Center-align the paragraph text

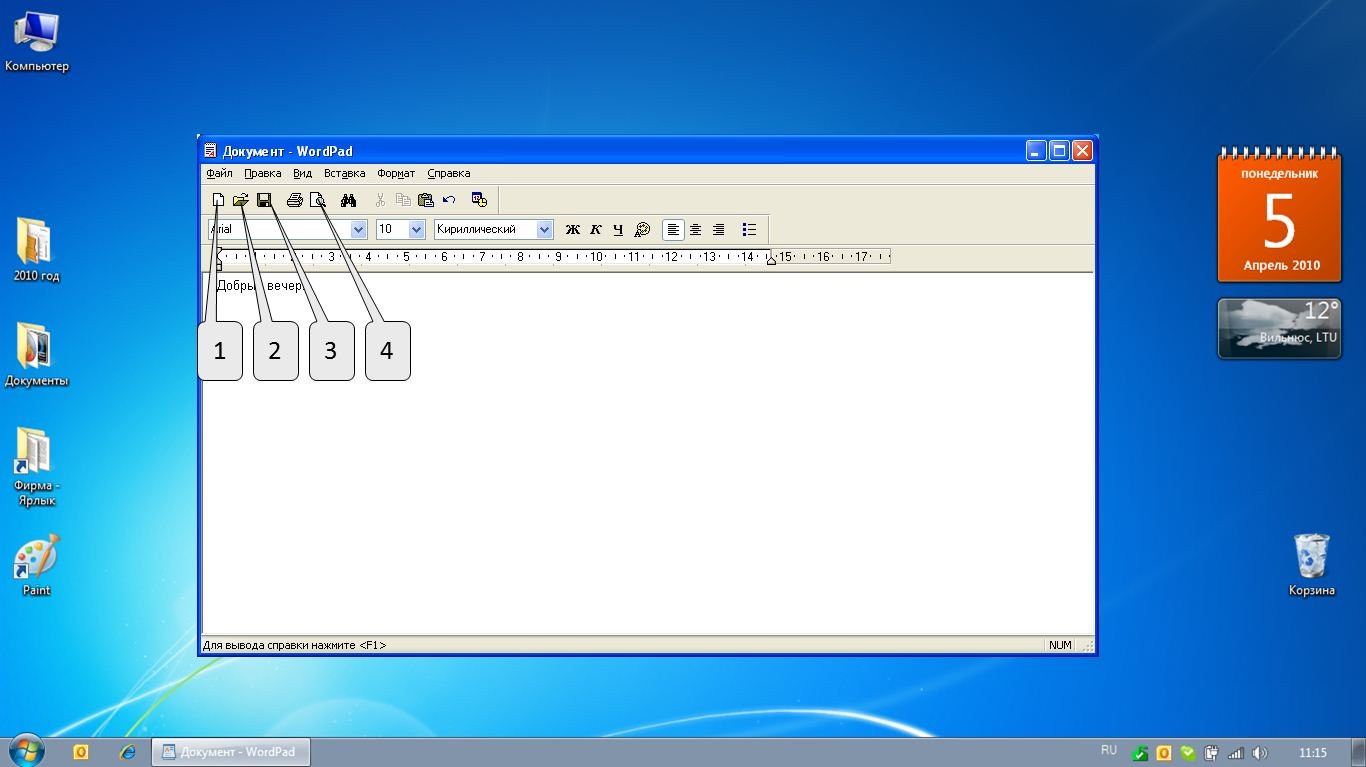tap(696, 230)
